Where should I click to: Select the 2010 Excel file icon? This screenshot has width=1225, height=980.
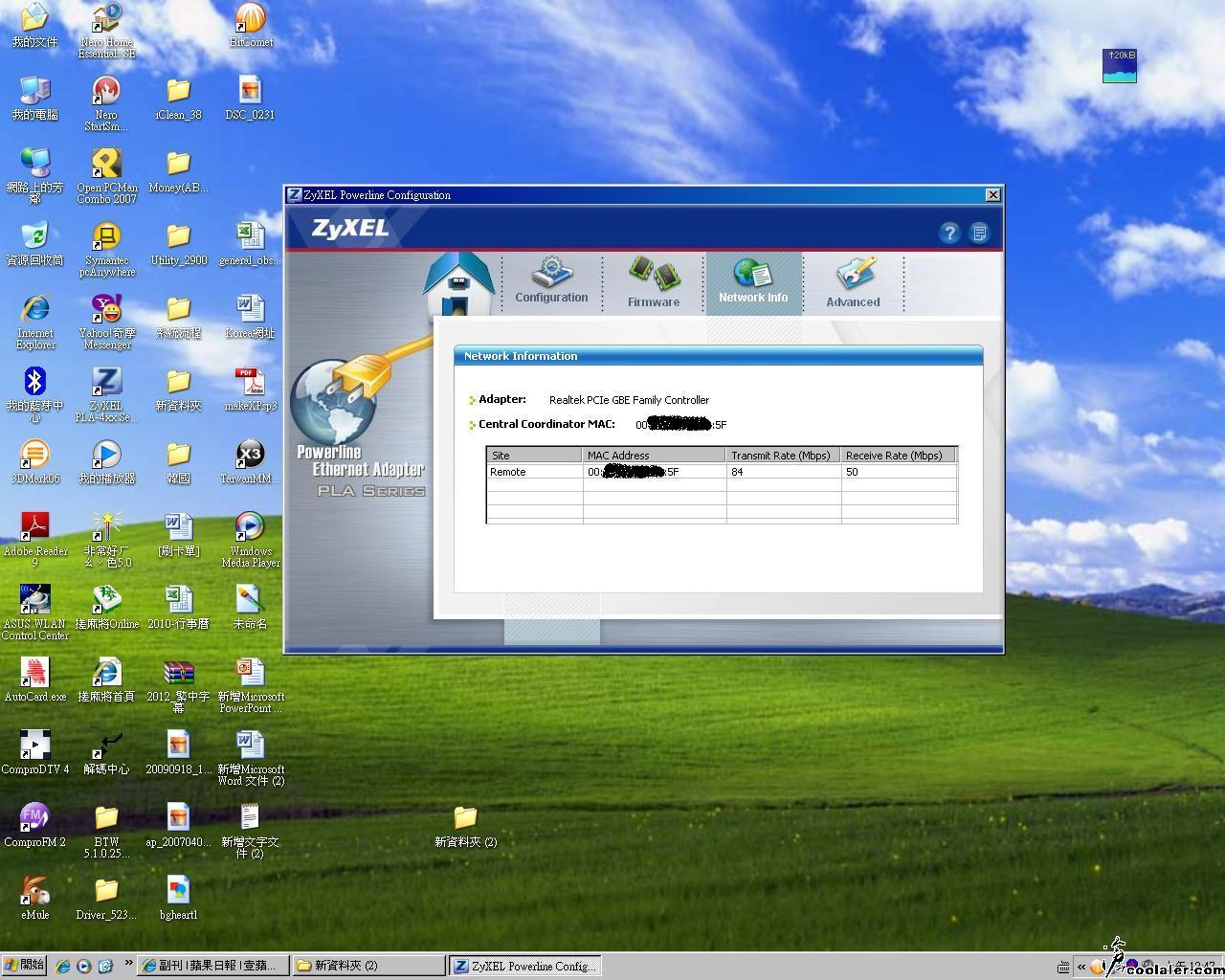[178, 608]
